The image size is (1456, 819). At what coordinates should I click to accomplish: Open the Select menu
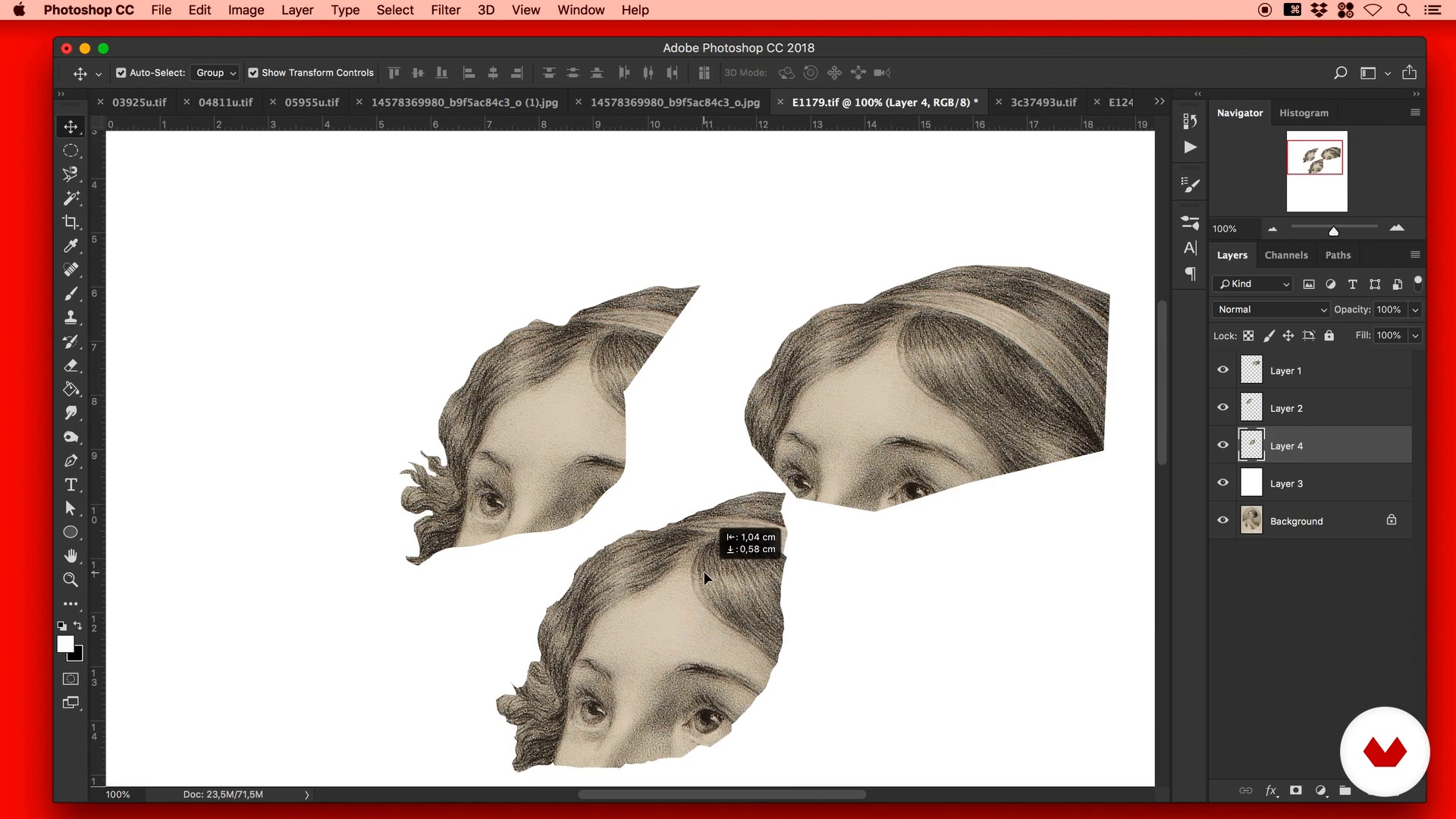(x=395, y=10)
